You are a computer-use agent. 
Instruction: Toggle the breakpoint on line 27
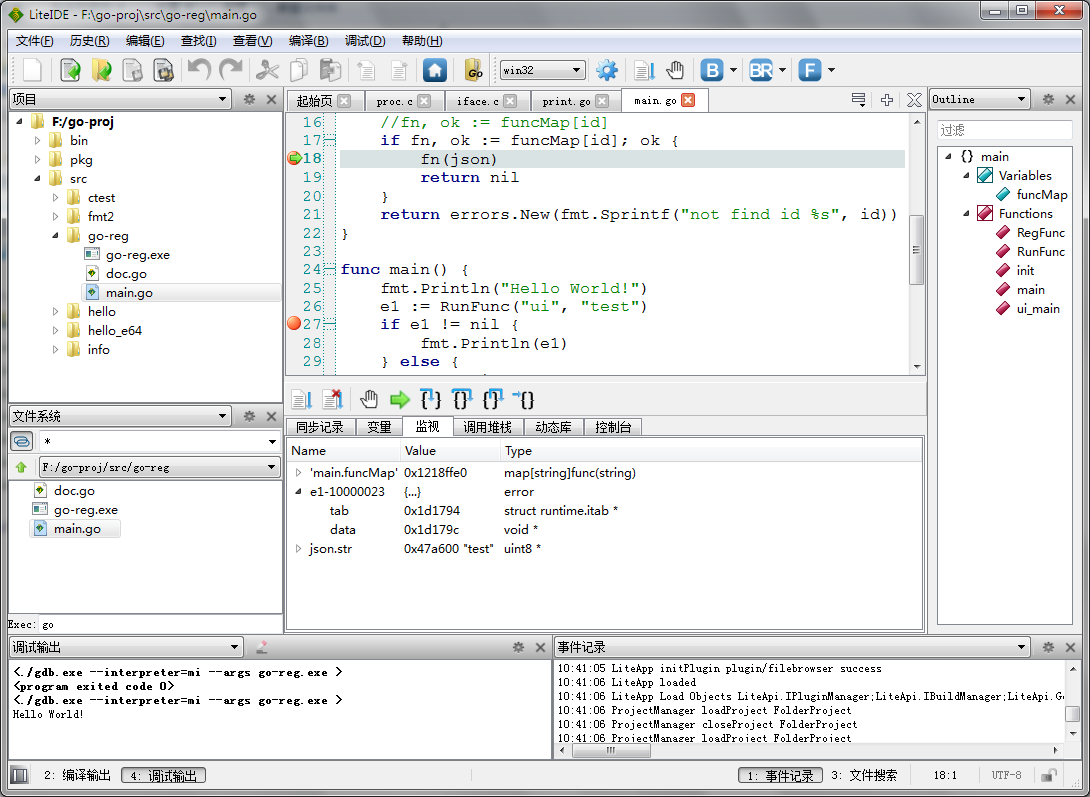294,324
